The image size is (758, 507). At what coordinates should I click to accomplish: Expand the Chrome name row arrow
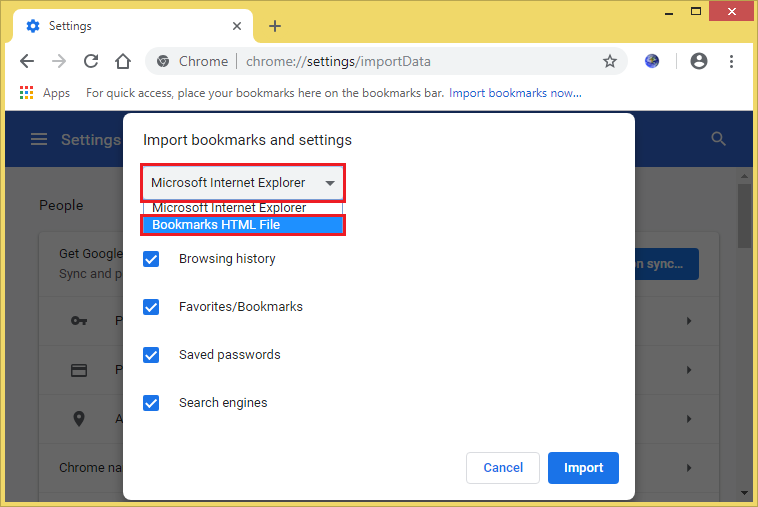coord(689,468)
